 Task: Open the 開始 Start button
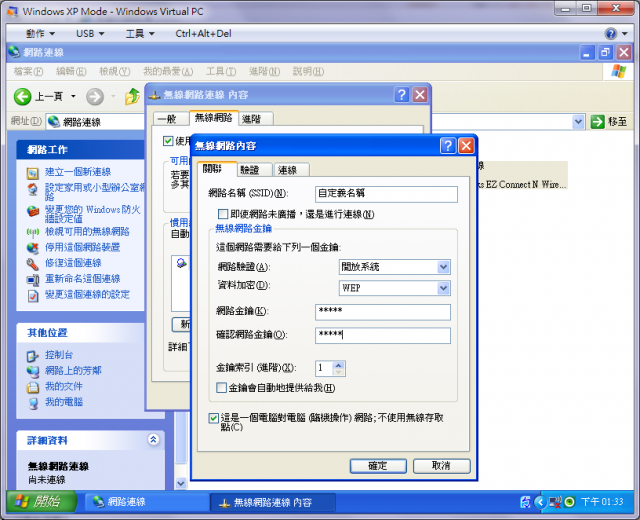tap(42, 502)
